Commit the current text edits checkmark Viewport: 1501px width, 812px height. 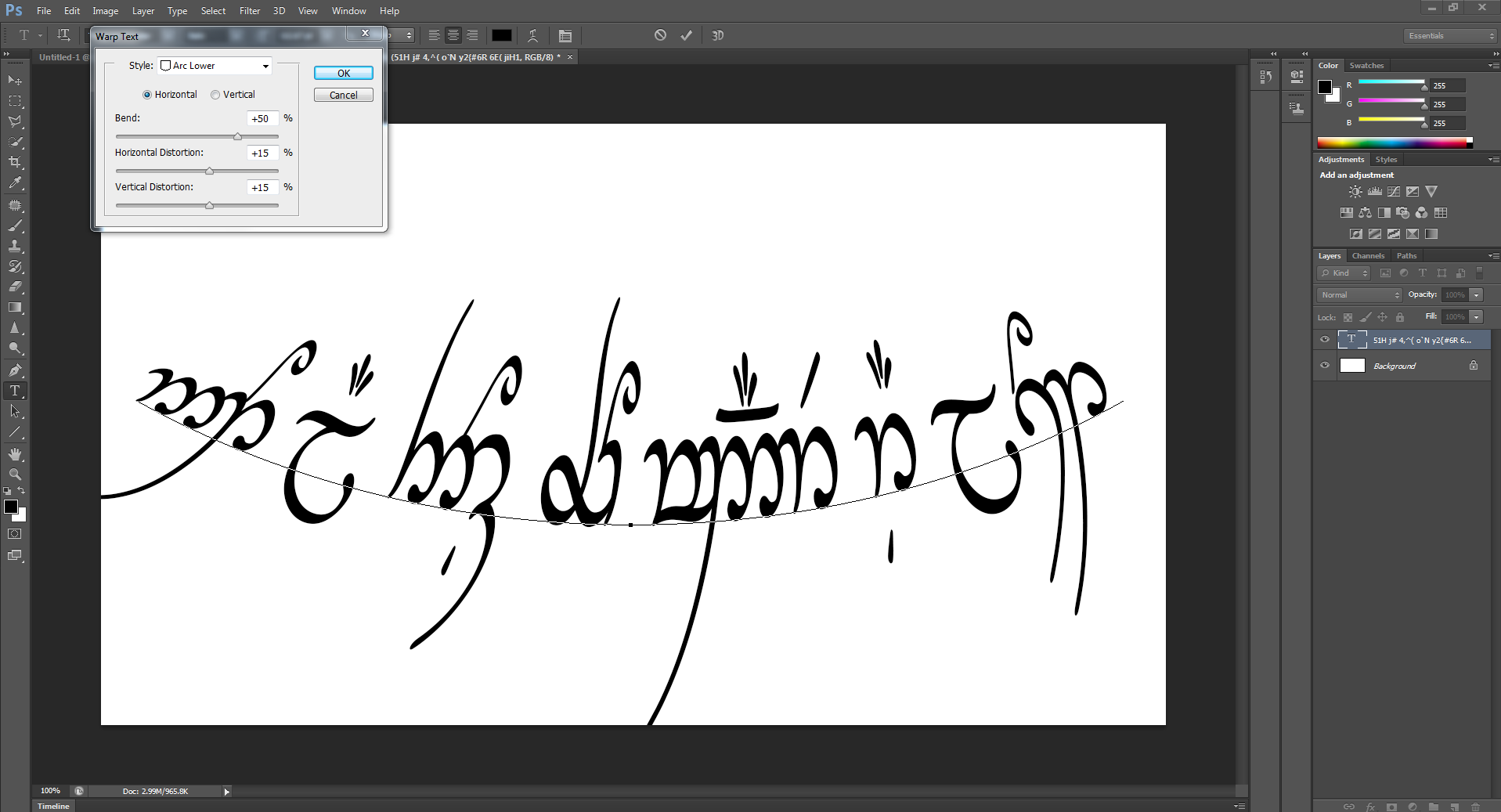[x=686, y=35]
